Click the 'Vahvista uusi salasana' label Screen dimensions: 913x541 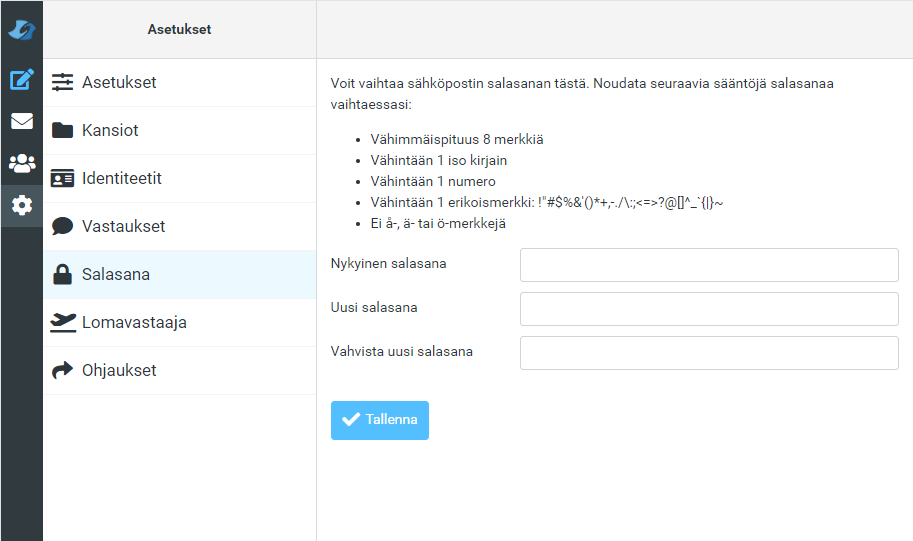[402, 351]
